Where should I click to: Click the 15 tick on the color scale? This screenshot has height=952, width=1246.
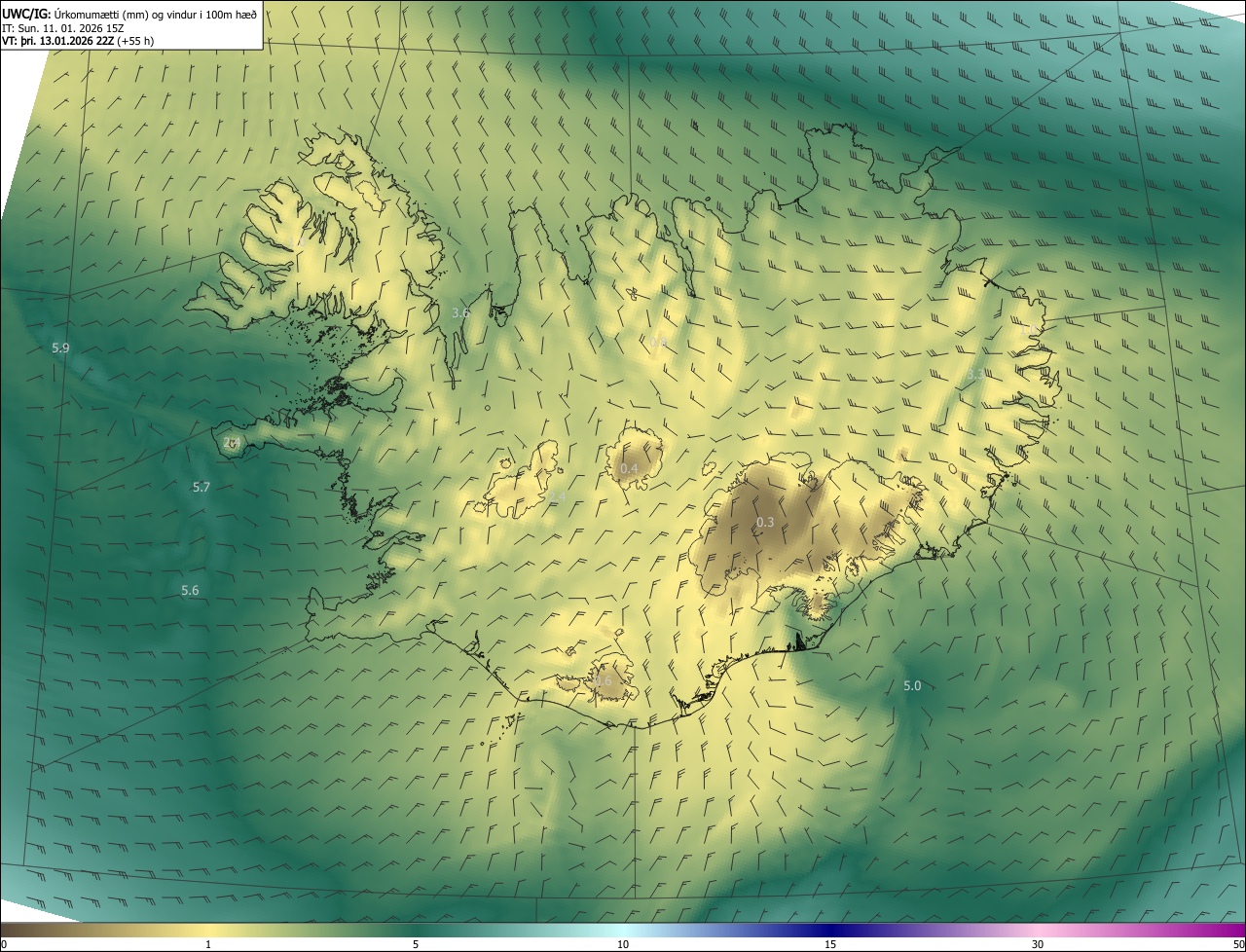pyautogui.click(x=830, y=944)
